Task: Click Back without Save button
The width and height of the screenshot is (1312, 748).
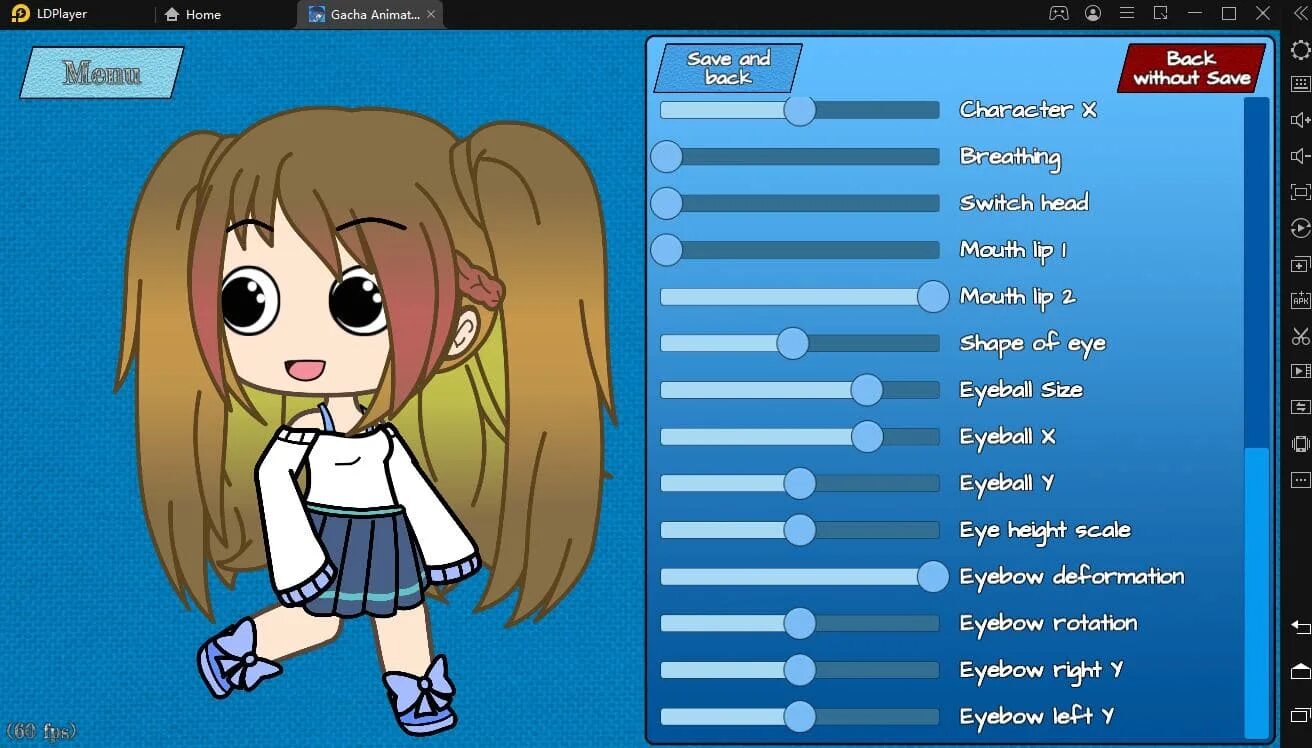Action: 1192,68
